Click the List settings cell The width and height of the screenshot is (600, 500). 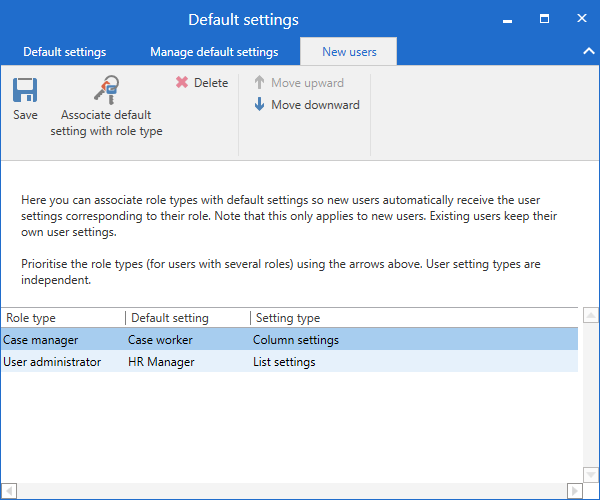point(284,362)
